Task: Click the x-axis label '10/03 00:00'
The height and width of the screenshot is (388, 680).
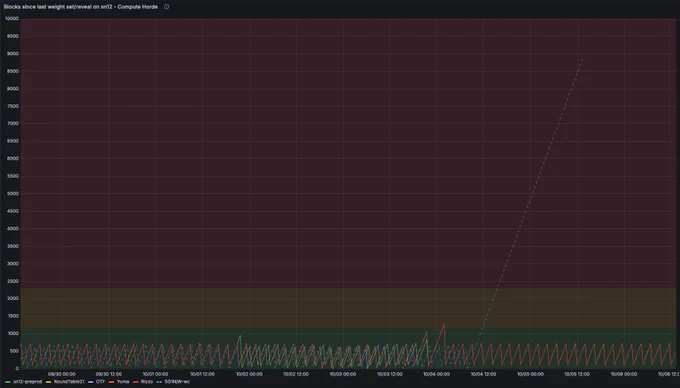Action: [343, 374]
